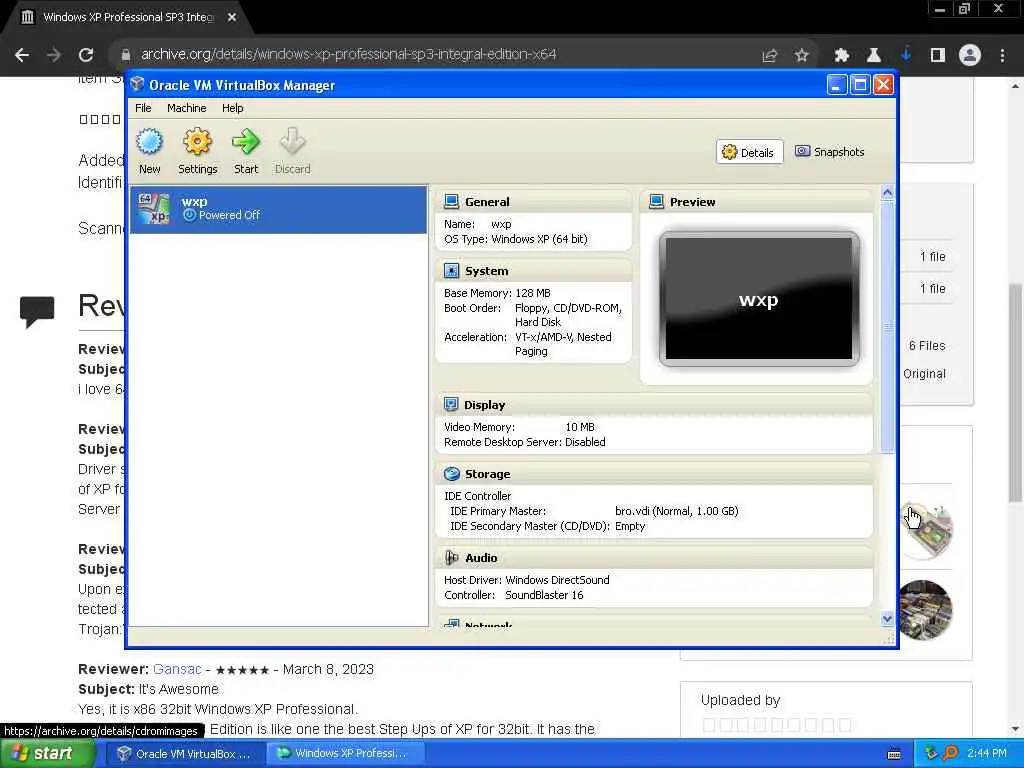
Task: Click the Preview section monitor icon
Action: 656,201
